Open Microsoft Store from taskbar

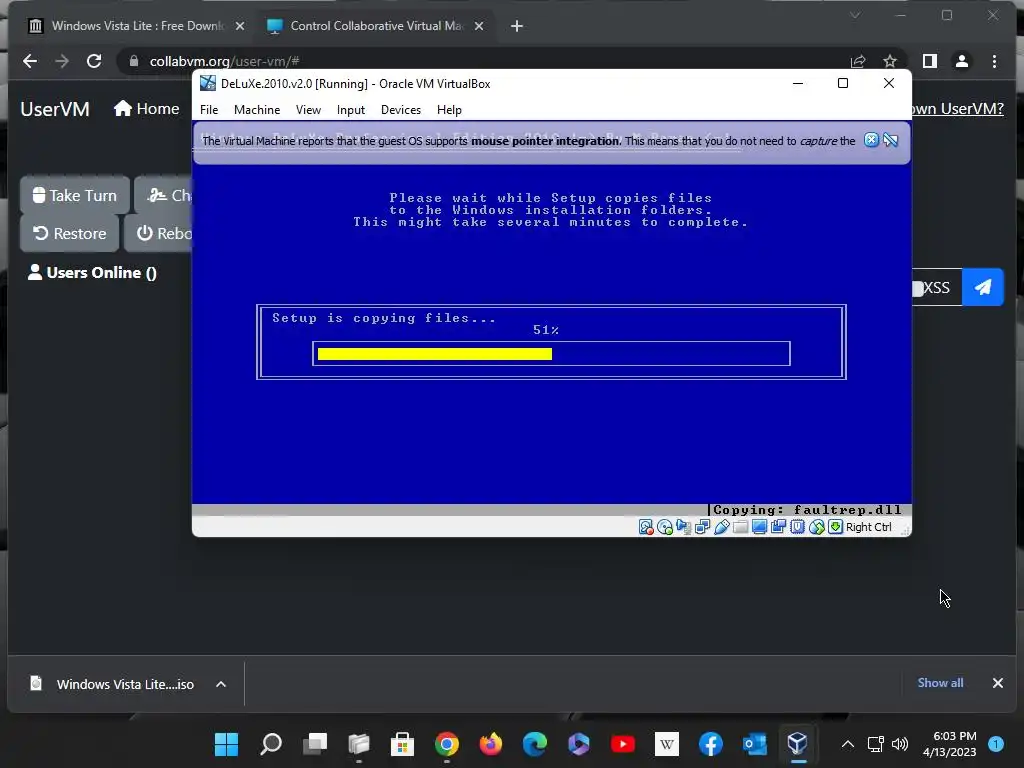click(x=402, y=744)
